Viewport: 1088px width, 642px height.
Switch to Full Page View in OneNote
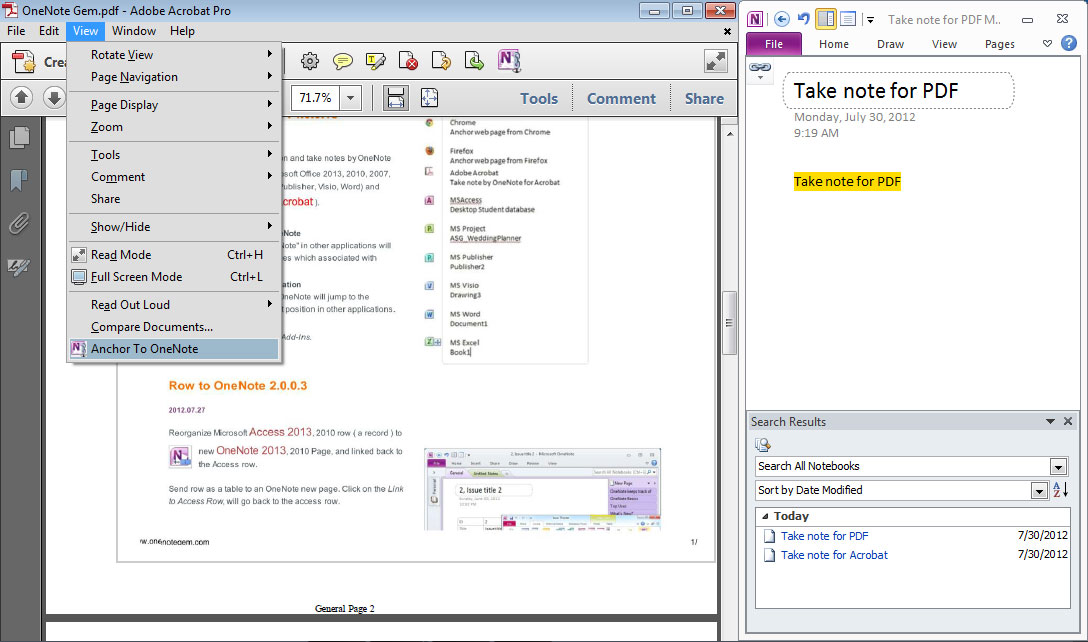848,19
